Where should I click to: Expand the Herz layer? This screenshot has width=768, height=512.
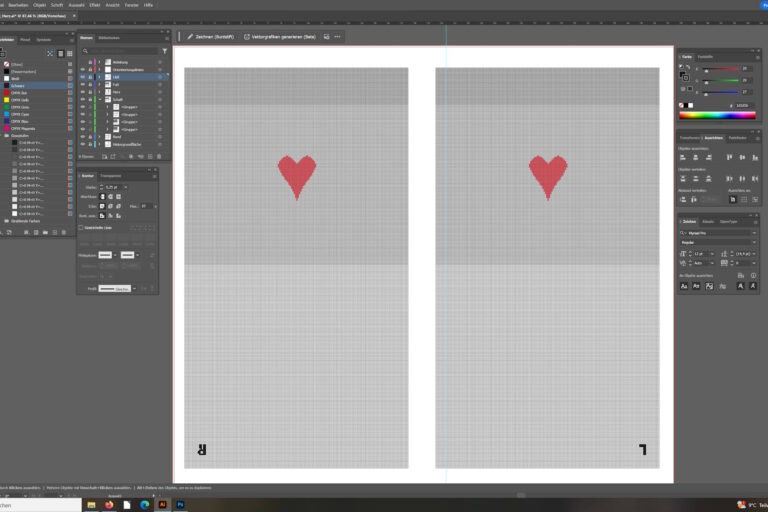(x=100, y=92)
